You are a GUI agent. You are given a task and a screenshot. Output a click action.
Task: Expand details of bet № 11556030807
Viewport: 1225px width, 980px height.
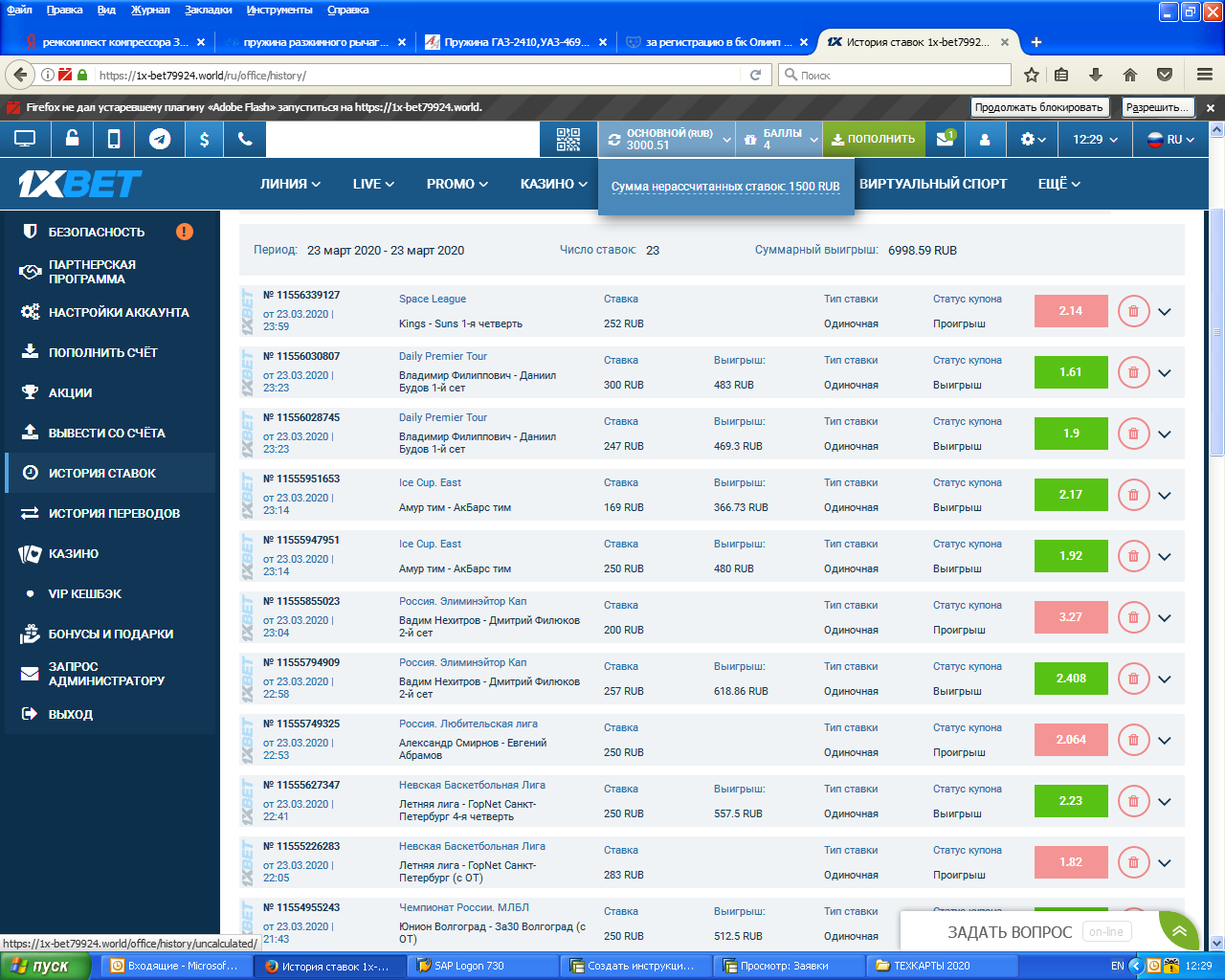point(1165,373)
